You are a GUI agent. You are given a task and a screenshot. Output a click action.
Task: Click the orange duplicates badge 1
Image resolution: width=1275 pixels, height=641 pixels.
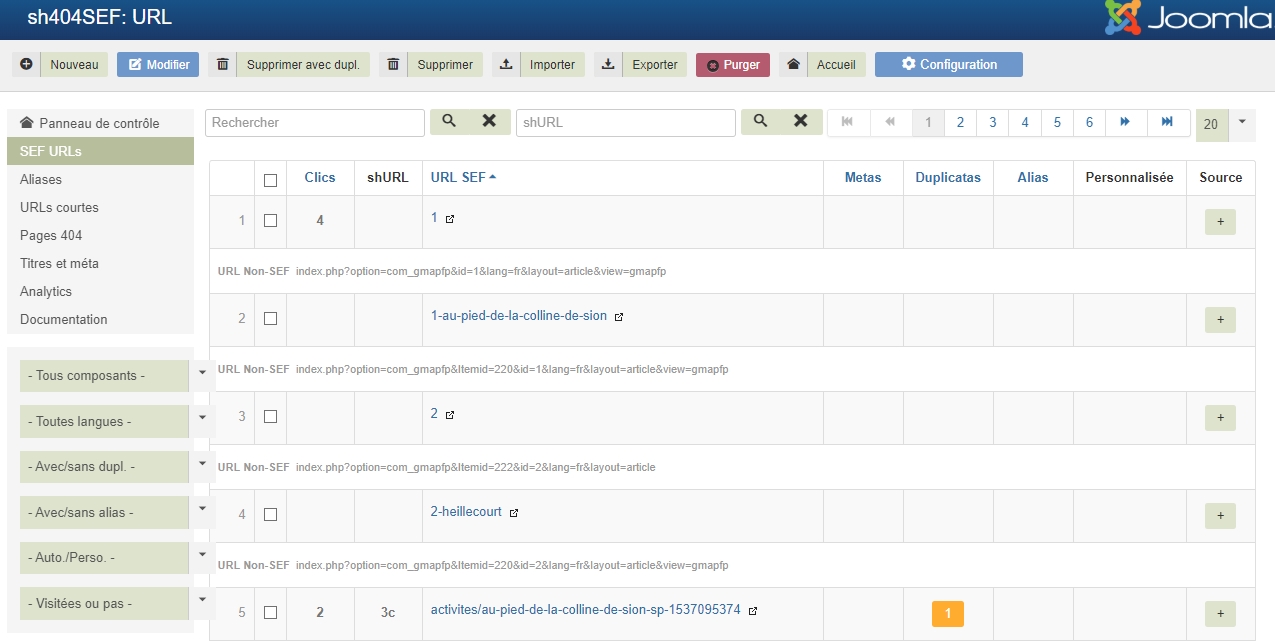pyautogui.click(x=948, y=613)
